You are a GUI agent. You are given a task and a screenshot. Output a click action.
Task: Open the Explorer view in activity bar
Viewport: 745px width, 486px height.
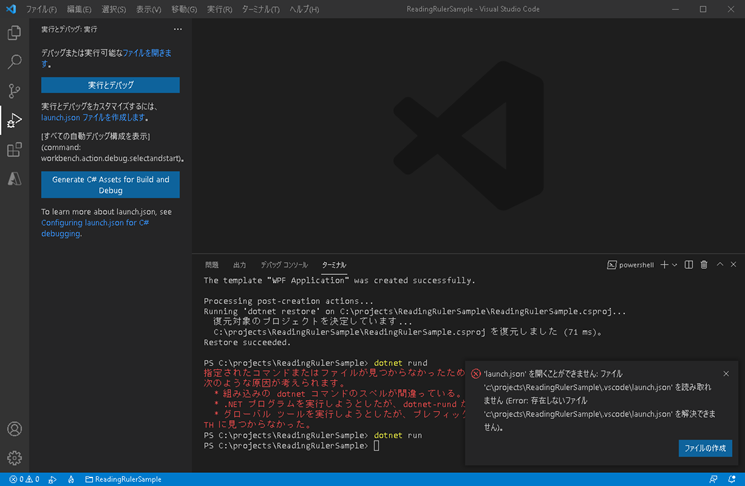[14, 32]
